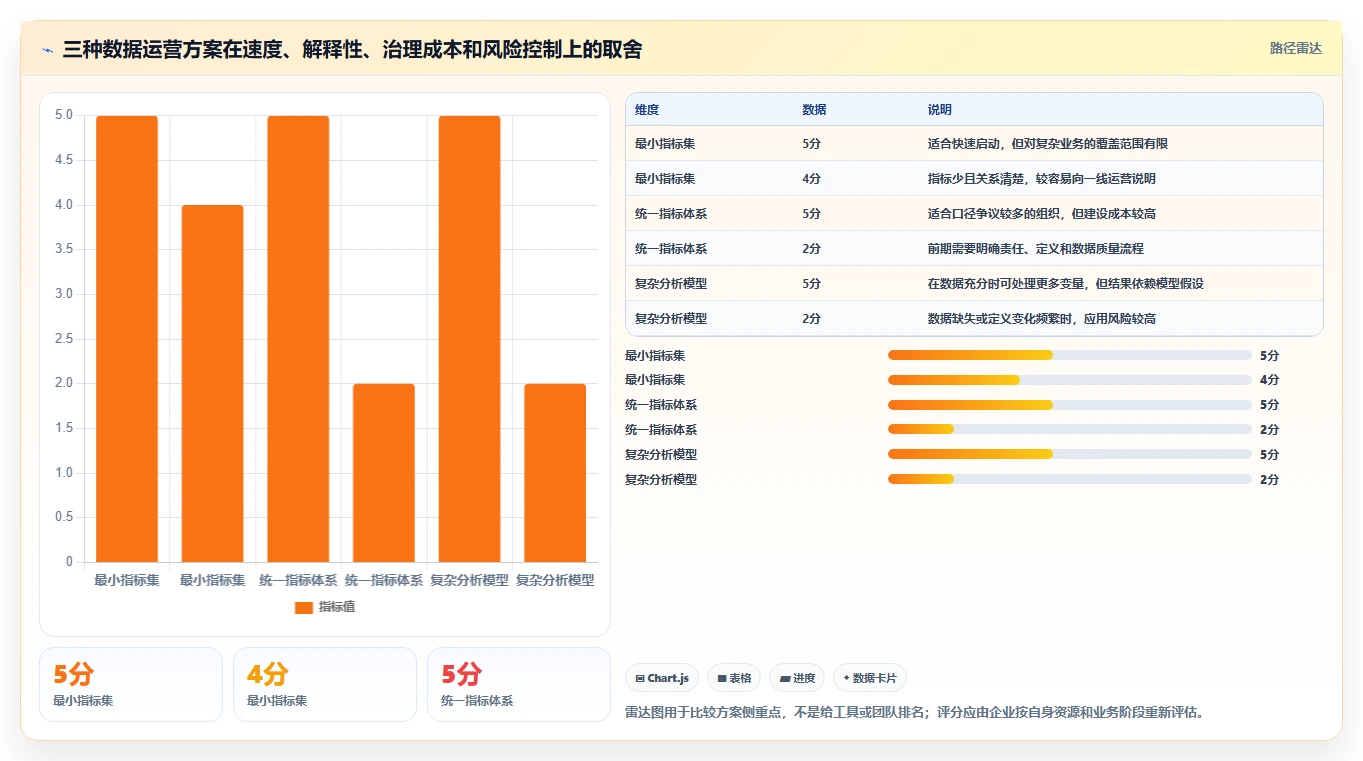Click the 5.0 y-axis label
This screenshot has height=761, width=1363.
click(64, 115)
